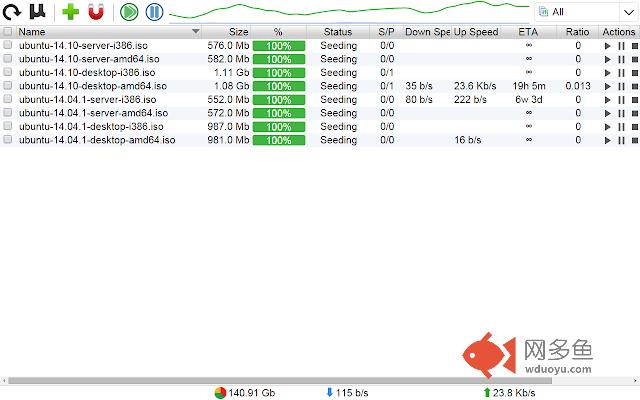Screen dimensions: 640x400
Task: Open the uTorrent logo icon in the toolbar
Action: [38, 12]
